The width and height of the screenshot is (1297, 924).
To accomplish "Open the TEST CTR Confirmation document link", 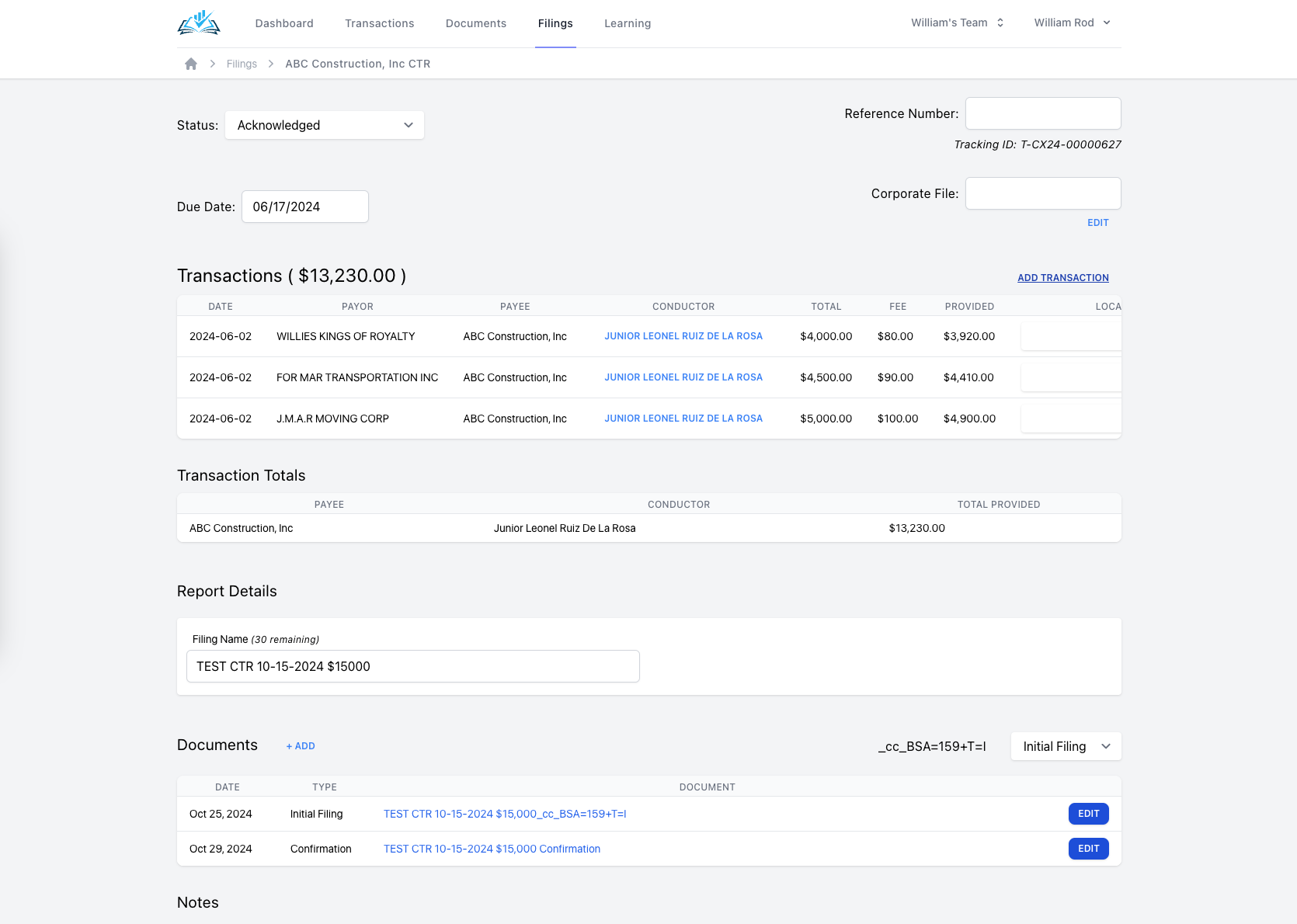I will 492,849.
